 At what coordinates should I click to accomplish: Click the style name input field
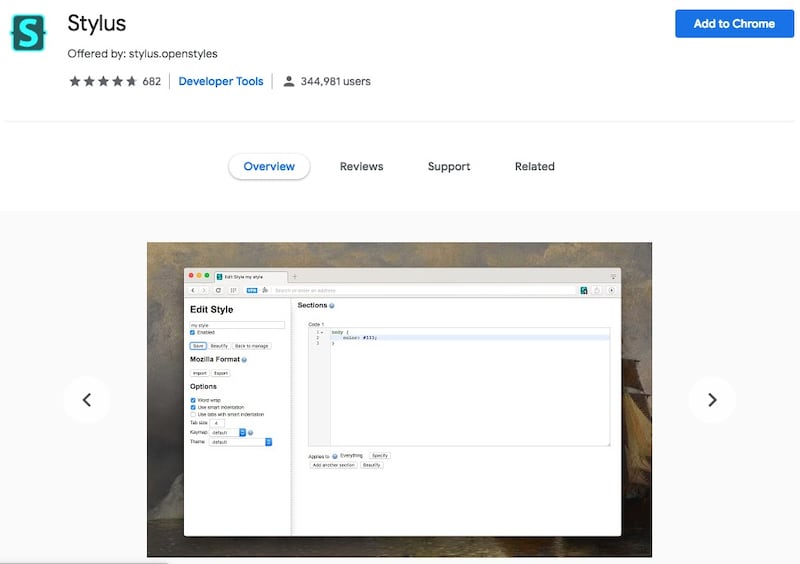point(237,325)
